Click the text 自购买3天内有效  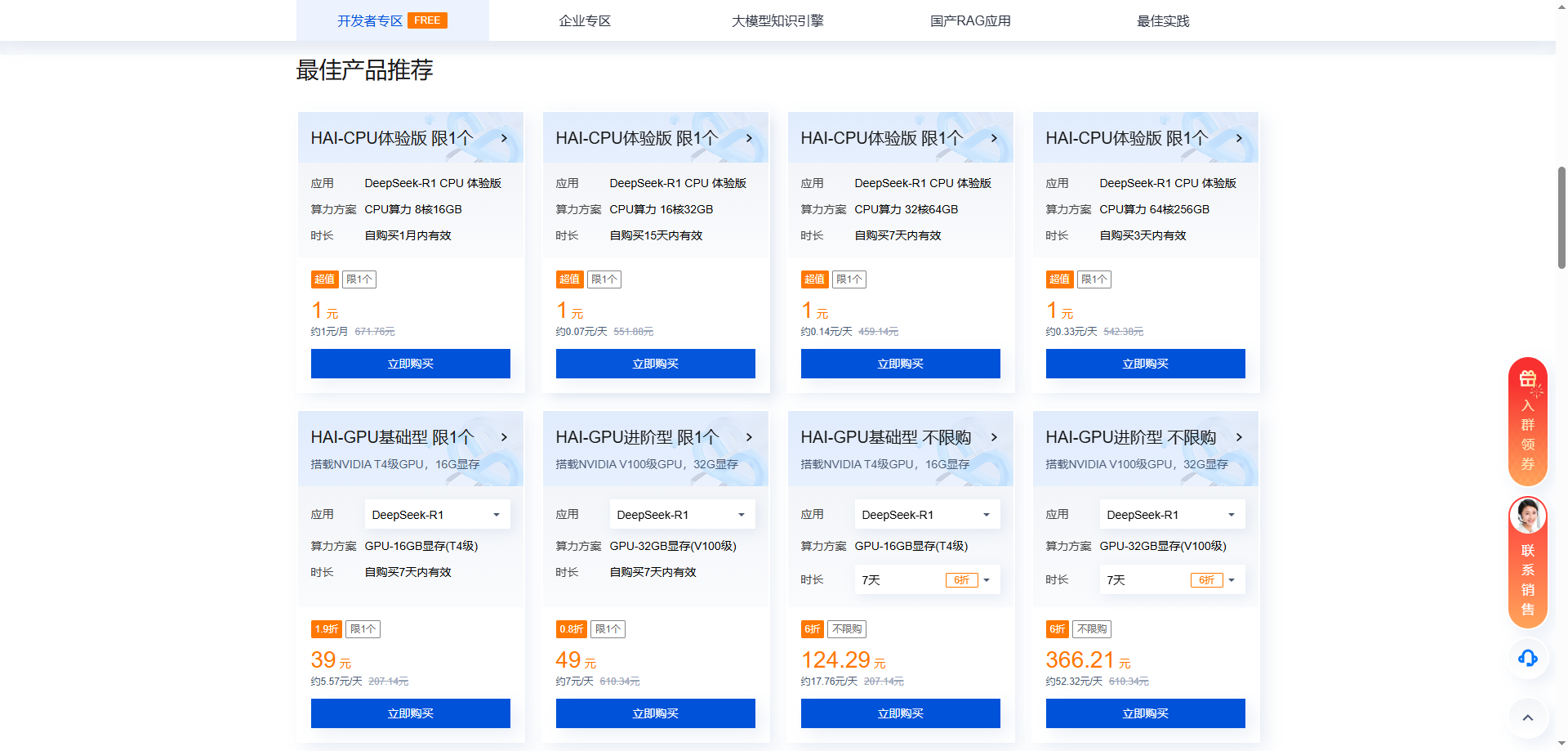tap(1143, 235)
